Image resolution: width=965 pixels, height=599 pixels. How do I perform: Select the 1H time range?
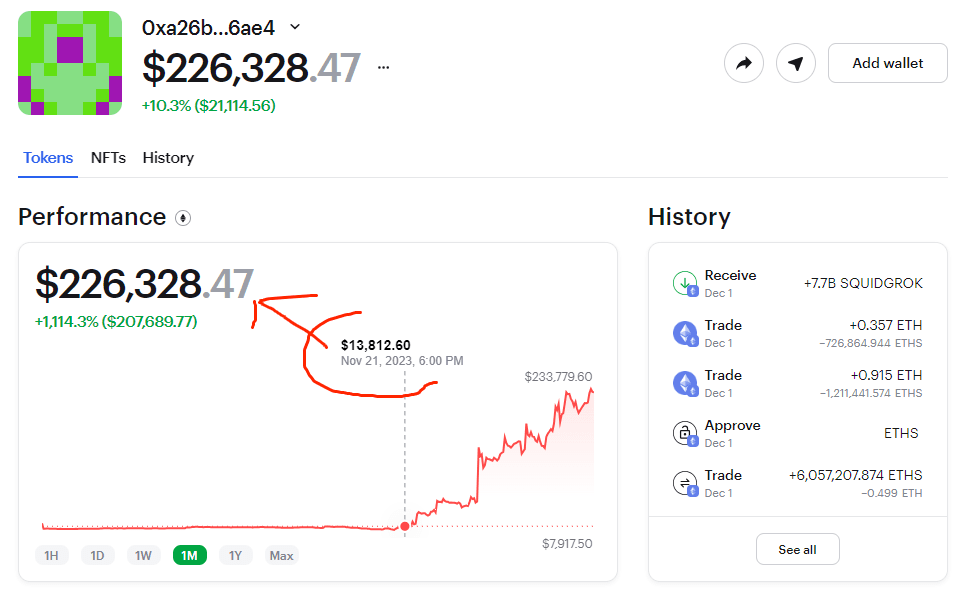pos(52,555)
